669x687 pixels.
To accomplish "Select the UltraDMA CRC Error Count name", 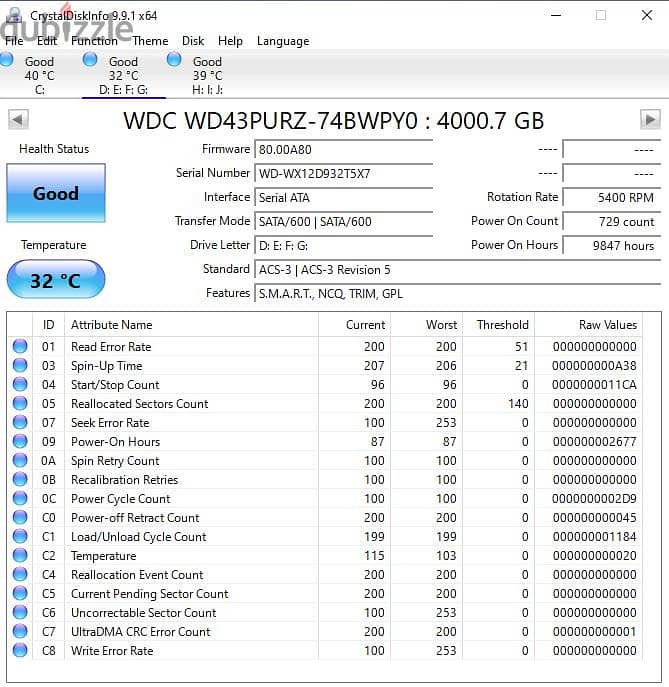I will pyautogui.click(x=141, y=631).
